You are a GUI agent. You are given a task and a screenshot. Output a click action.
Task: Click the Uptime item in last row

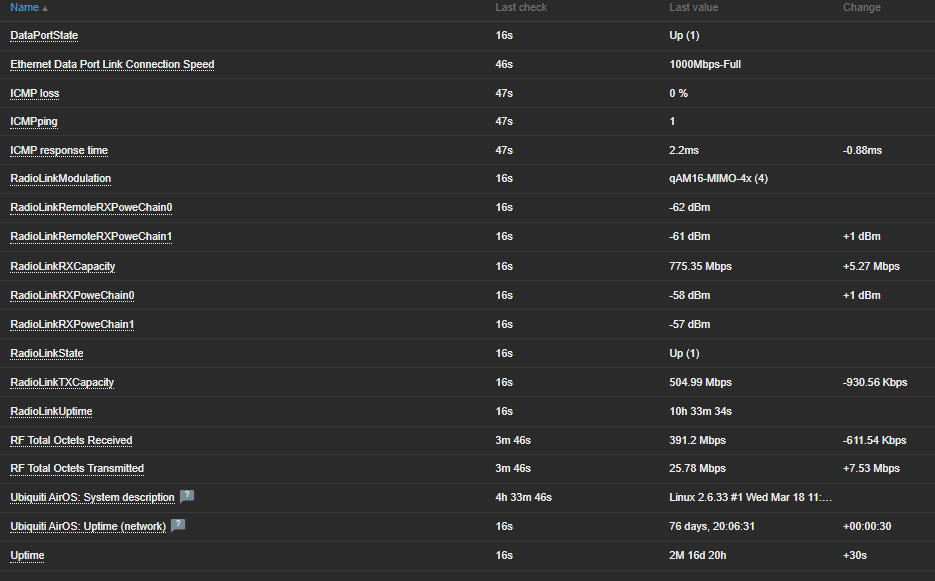click(27, 555)
